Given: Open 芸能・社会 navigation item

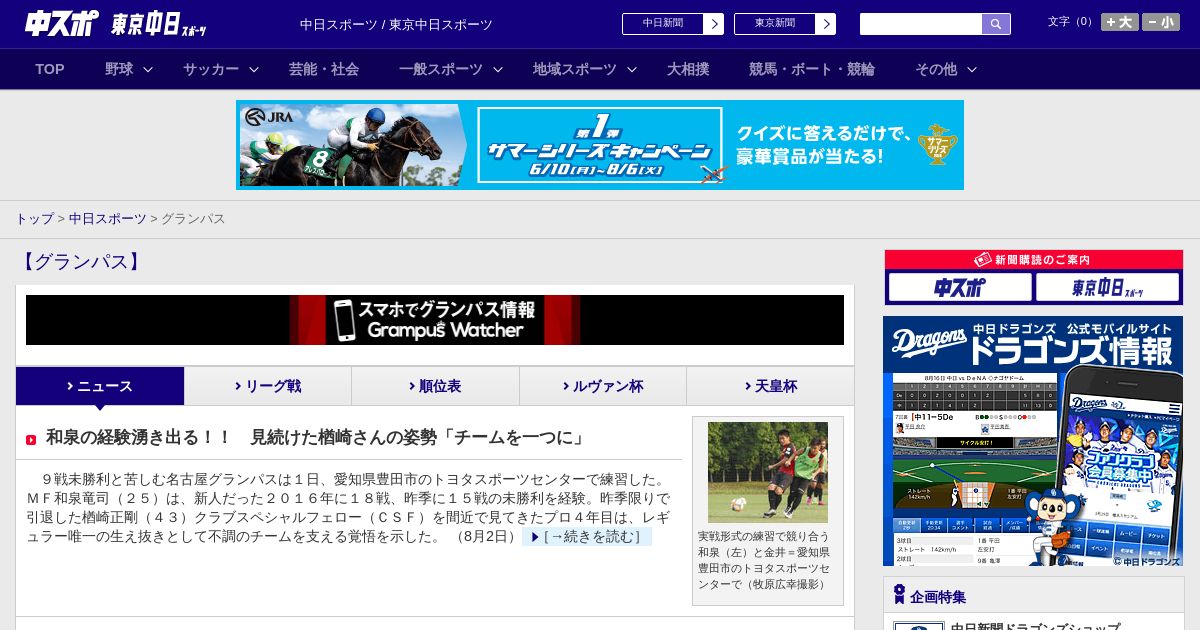Looking at the screenshot, I should (324, 69).
